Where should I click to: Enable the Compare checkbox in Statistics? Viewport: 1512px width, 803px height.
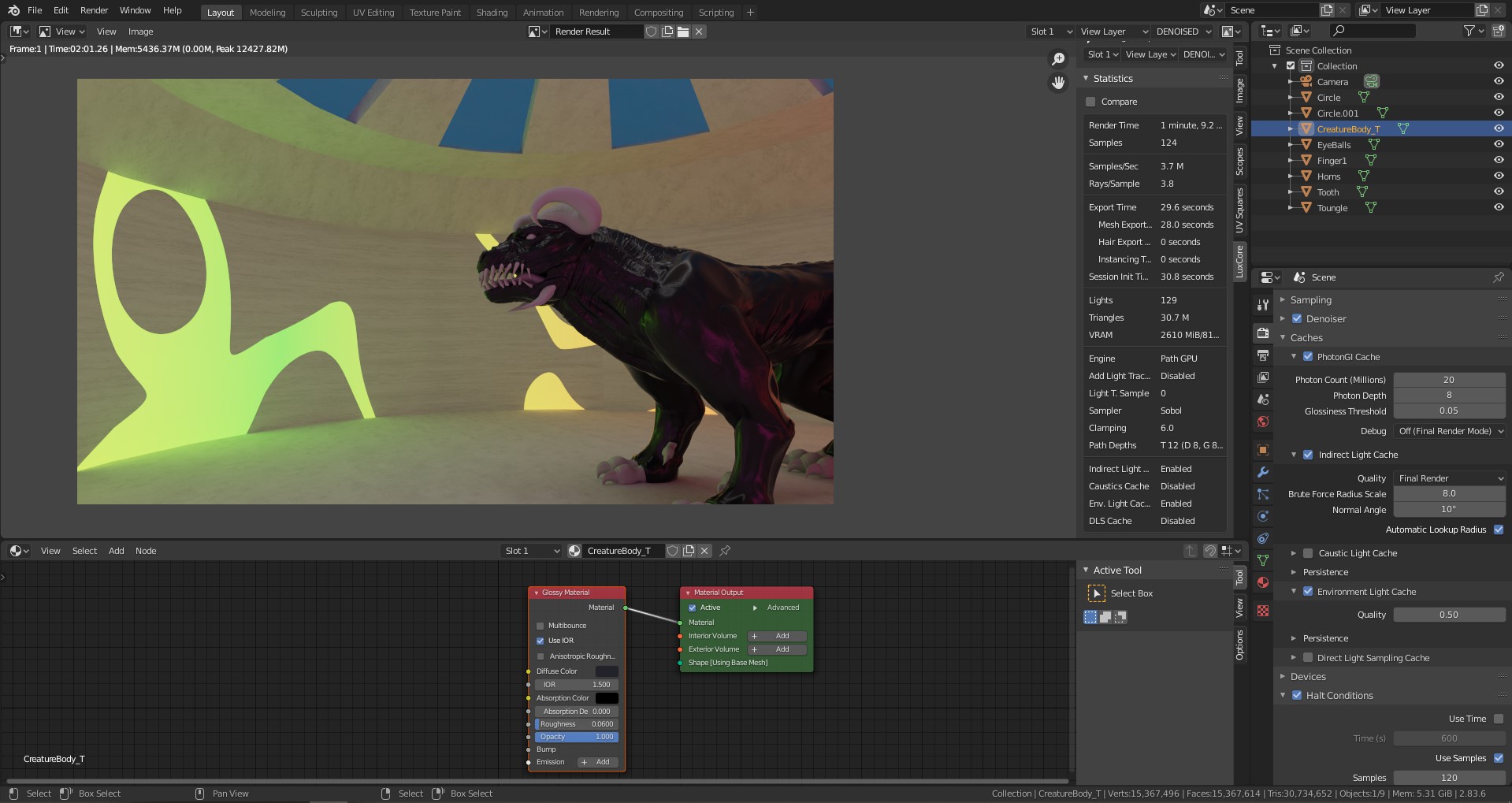(x=1090, y=102)
